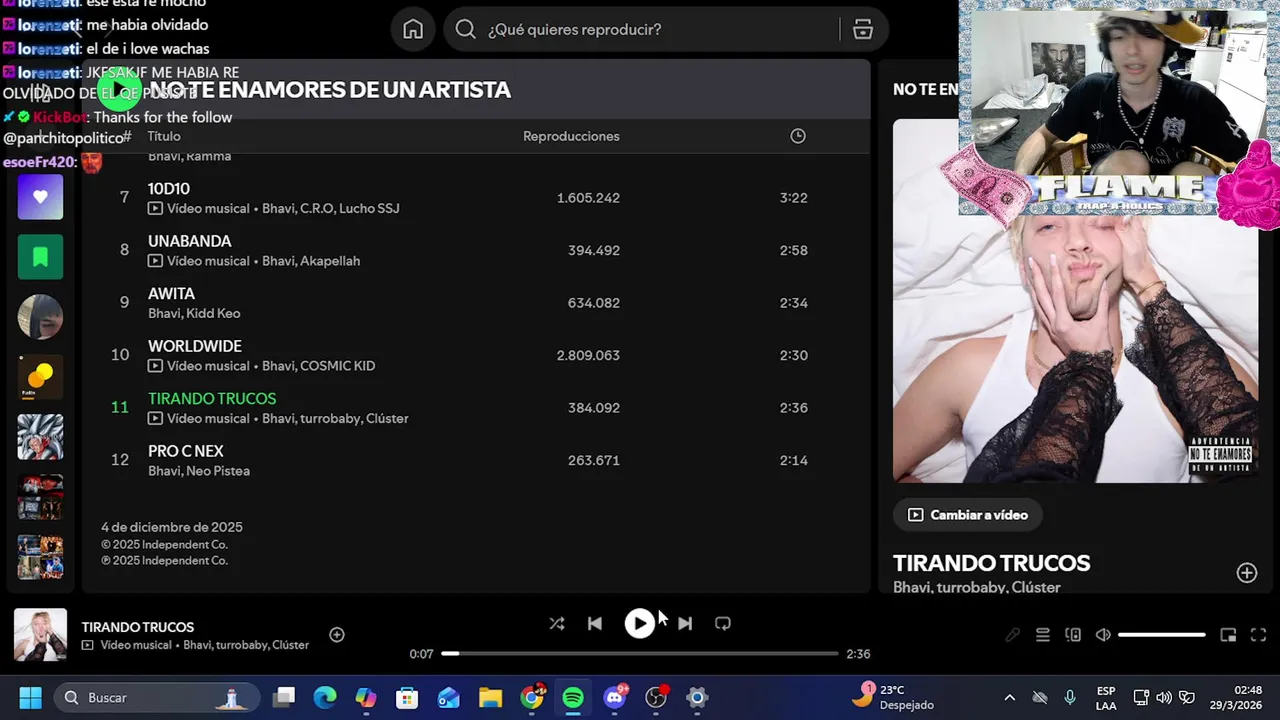Sort by Reproducciones column header

(571, 136)
